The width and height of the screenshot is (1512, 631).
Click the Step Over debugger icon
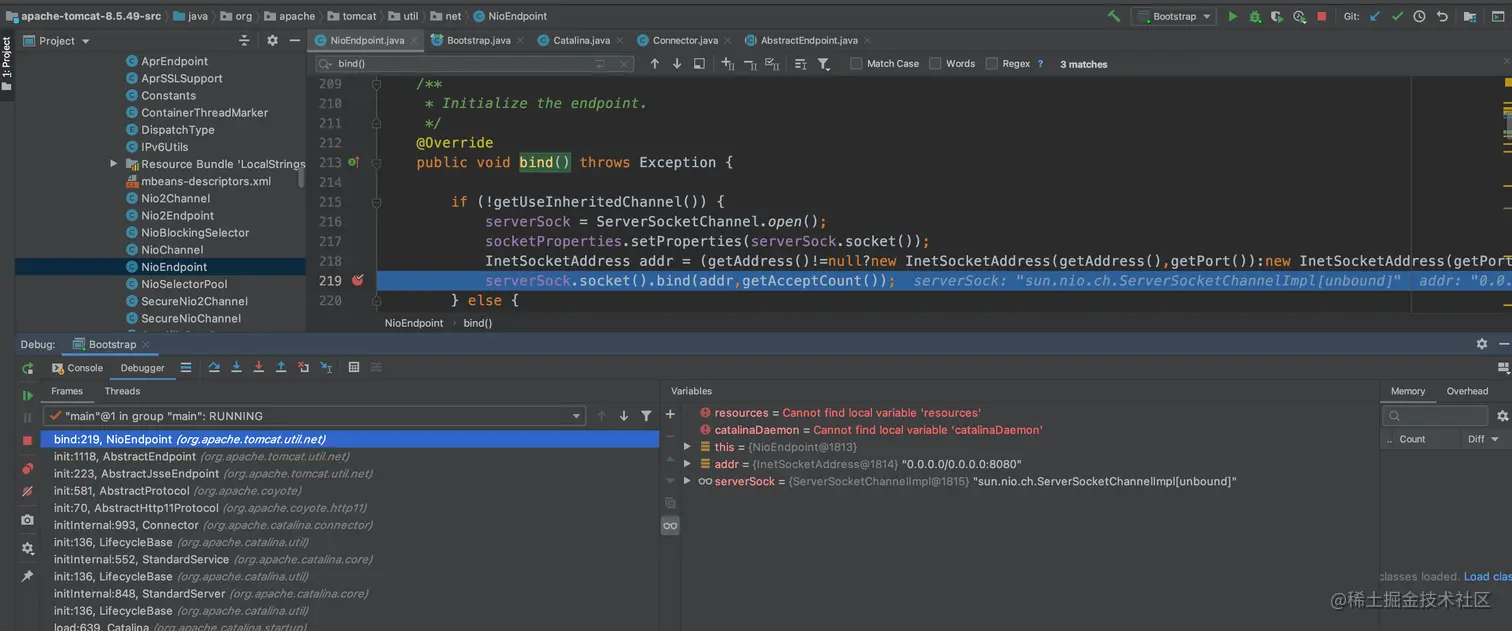click(214, 368)
